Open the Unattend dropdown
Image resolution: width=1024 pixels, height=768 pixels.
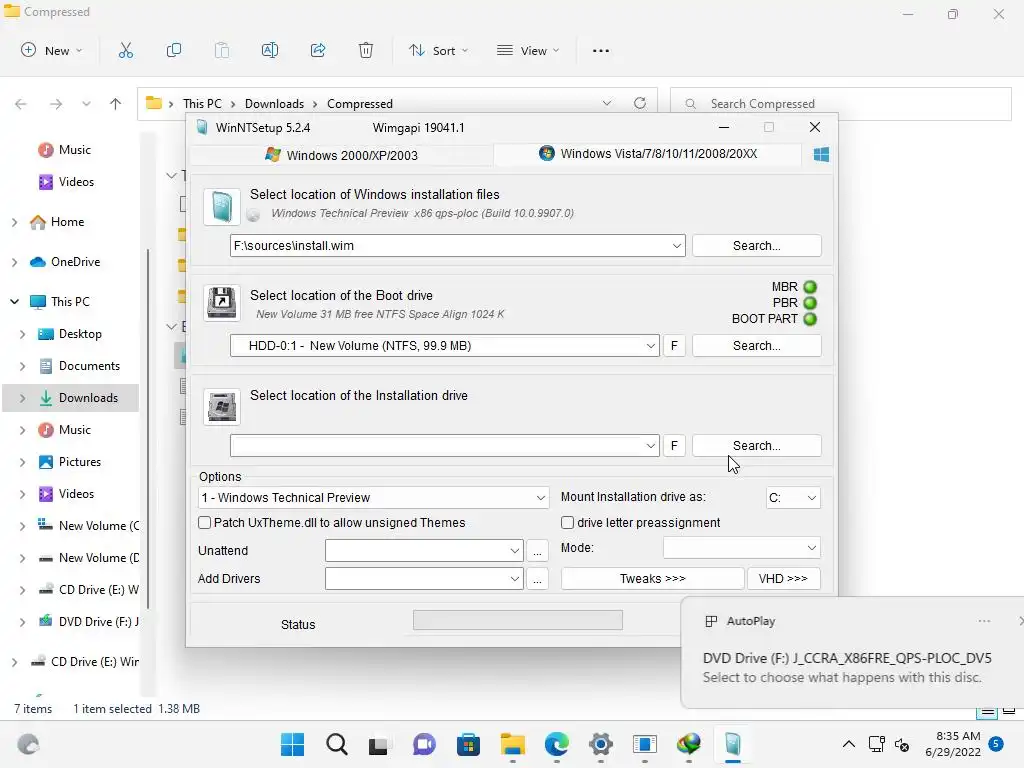tap(515, 551)
